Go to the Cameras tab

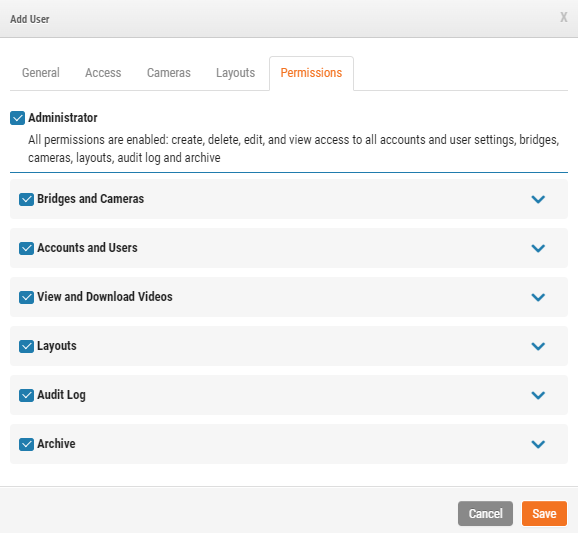tap(169, 73)
